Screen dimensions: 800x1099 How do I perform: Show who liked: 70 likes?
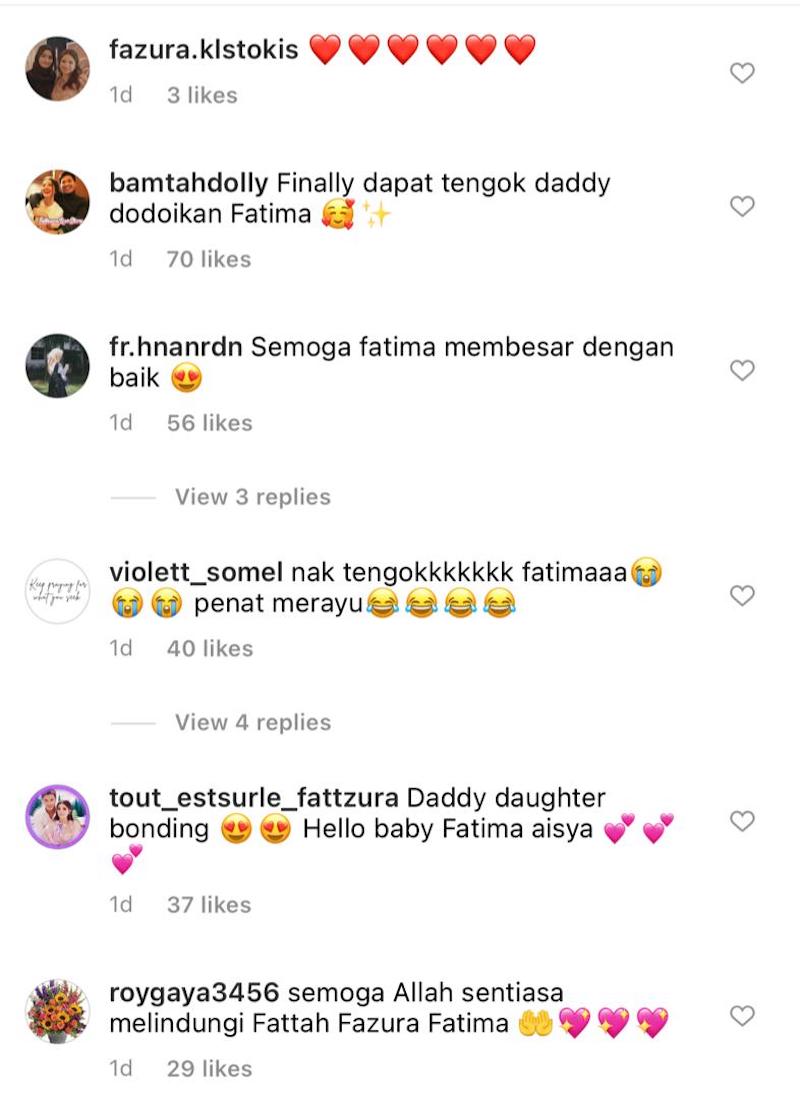click(209, 259)
